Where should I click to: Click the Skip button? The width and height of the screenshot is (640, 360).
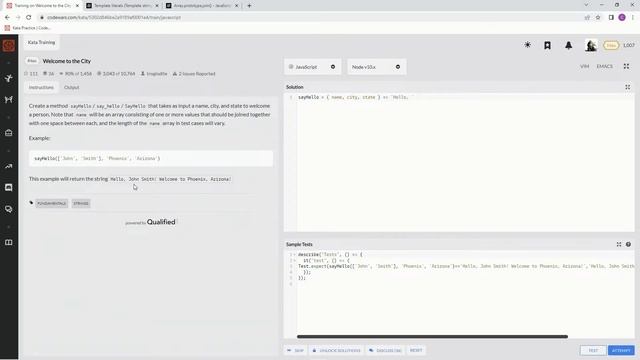[x=296, y=350]
